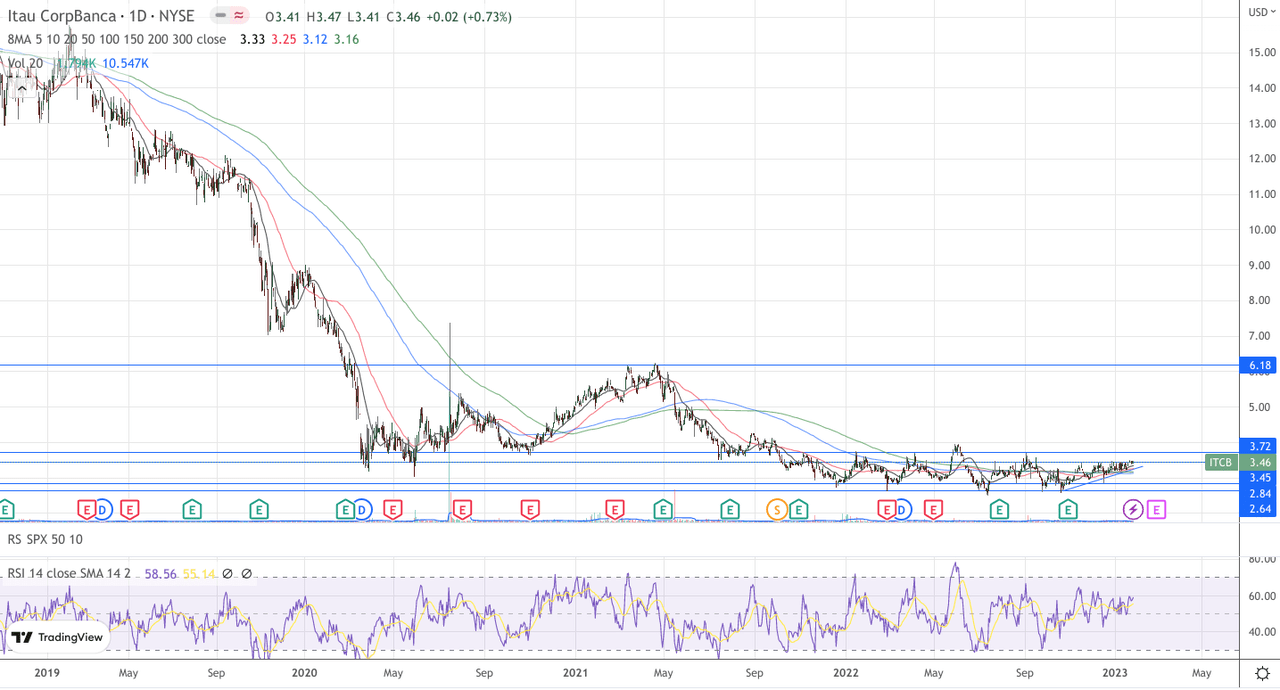Select the blue D dividend marker in early 2020

coord(362,510)
